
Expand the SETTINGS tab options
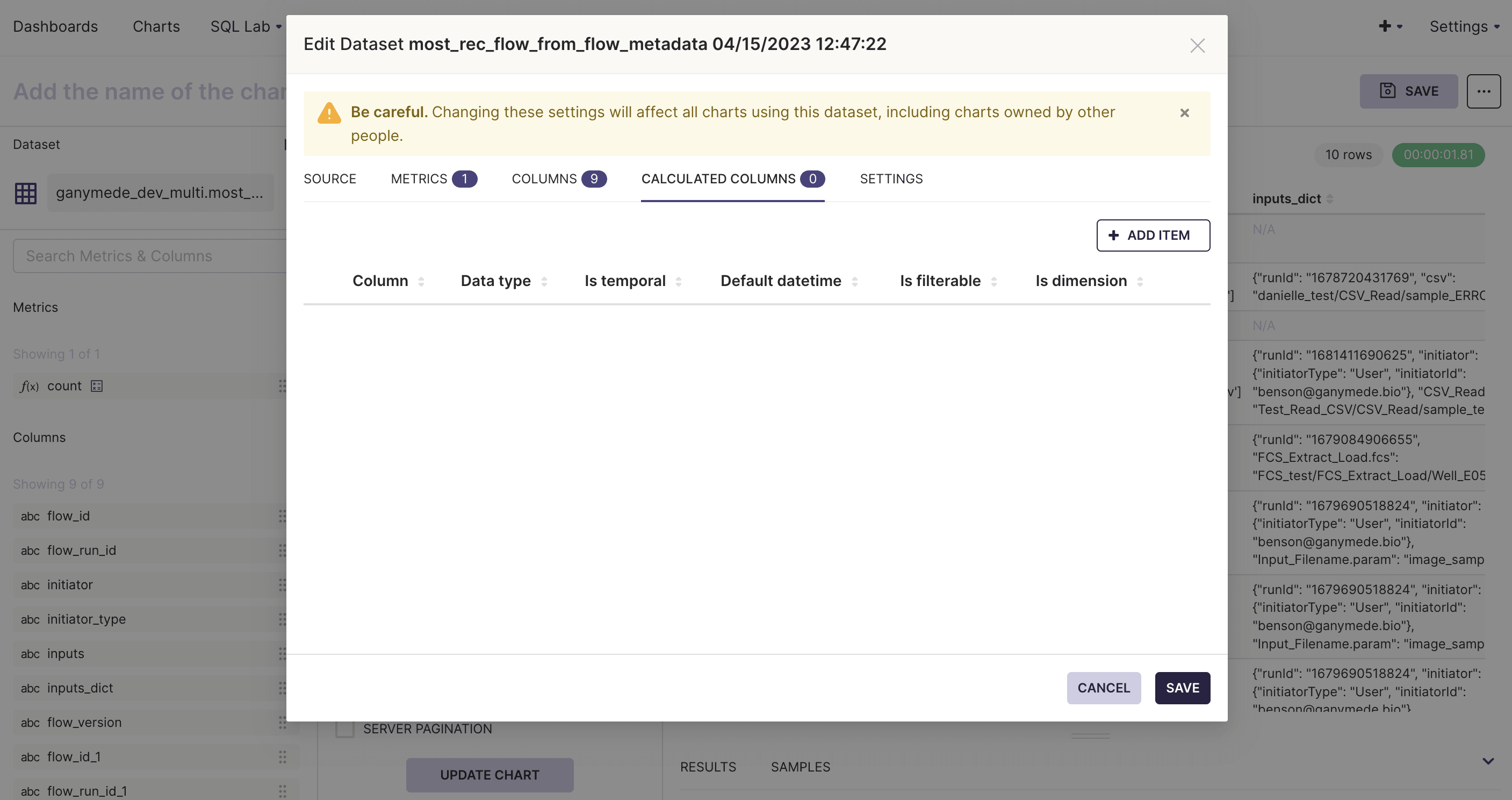(x=891, y=178)
